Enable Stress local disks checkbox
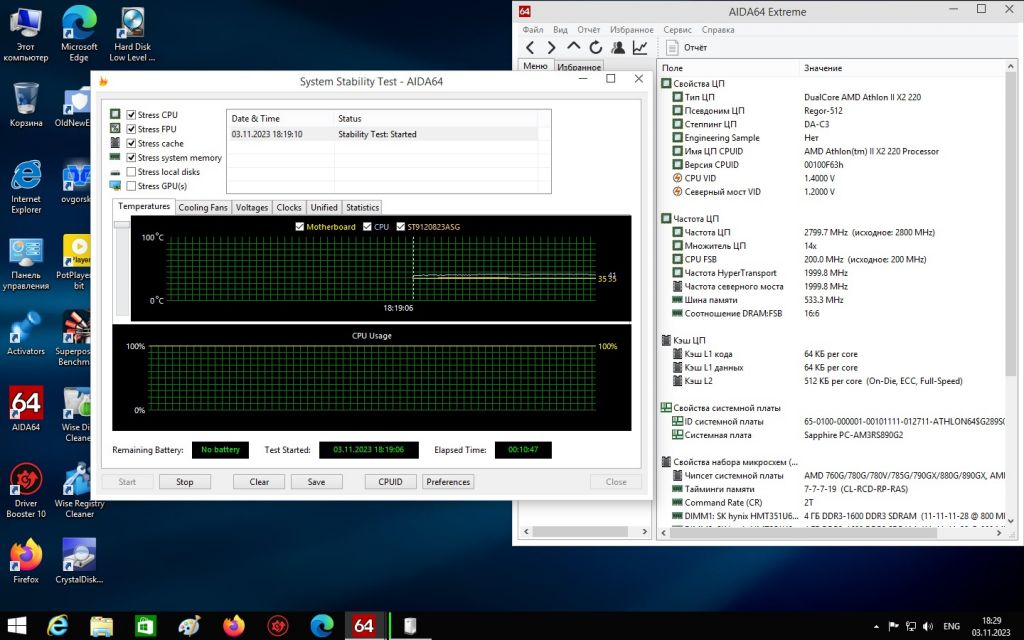Image resolution: width=1024 pixels, height=640 pixels. [x=131, y=172]
